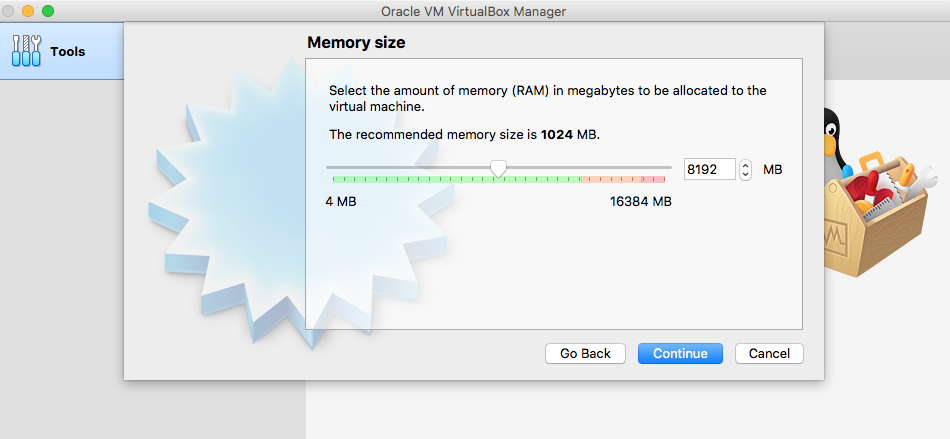
Task: Select the Tools sidebar entry label
Action: (x=68, y=51)
